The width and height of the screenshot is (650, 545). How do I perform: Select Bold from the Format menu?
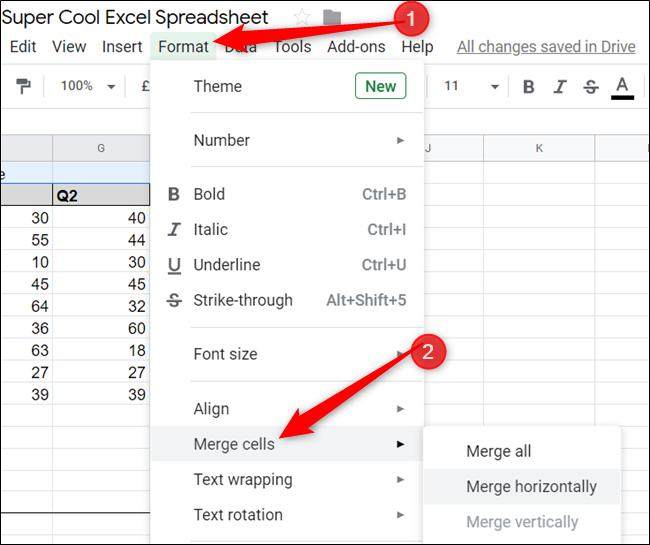[x=287, y=194]
